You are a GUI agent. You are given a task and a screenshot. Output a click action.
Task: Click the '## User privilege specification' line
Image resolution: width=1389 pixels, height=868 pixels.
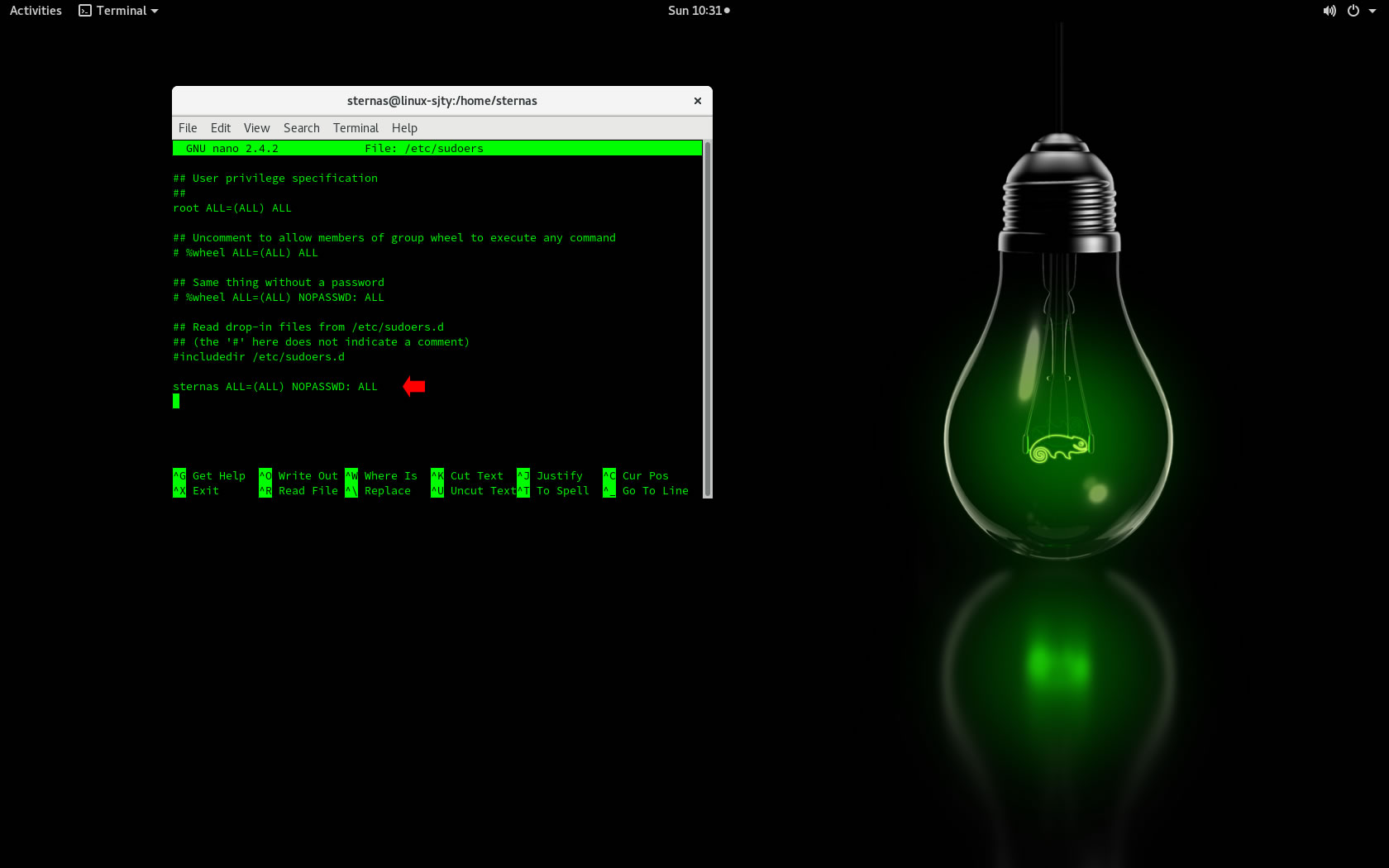point(275,179)
